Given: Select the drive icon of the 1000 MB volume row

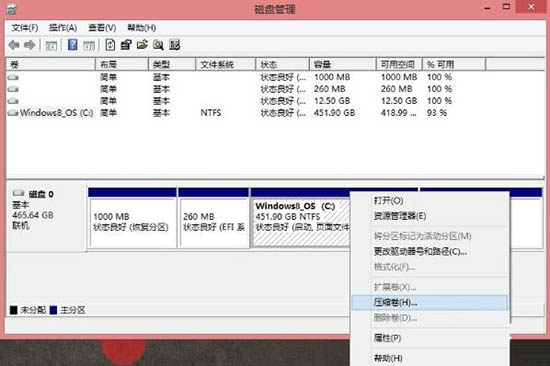Looking at the screenshot, I should [13, 77].
